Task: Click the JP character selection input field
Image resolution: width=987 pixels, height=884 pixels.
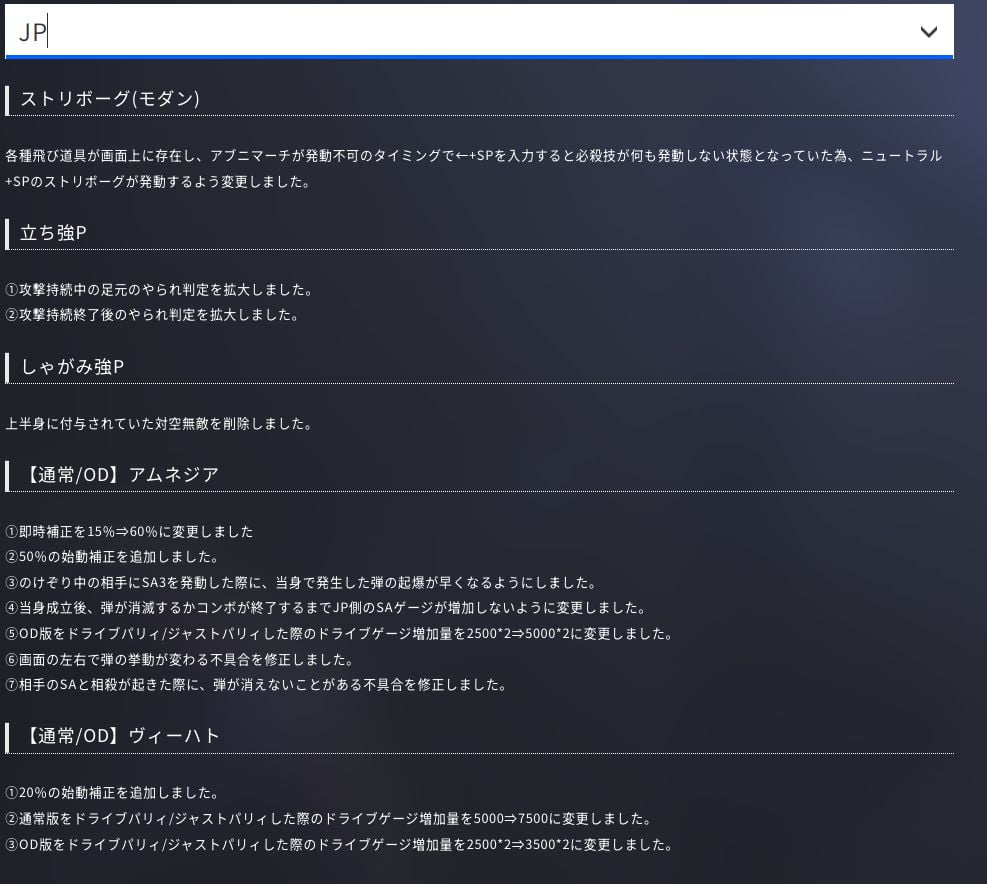Action: click(x=479, y=31)
